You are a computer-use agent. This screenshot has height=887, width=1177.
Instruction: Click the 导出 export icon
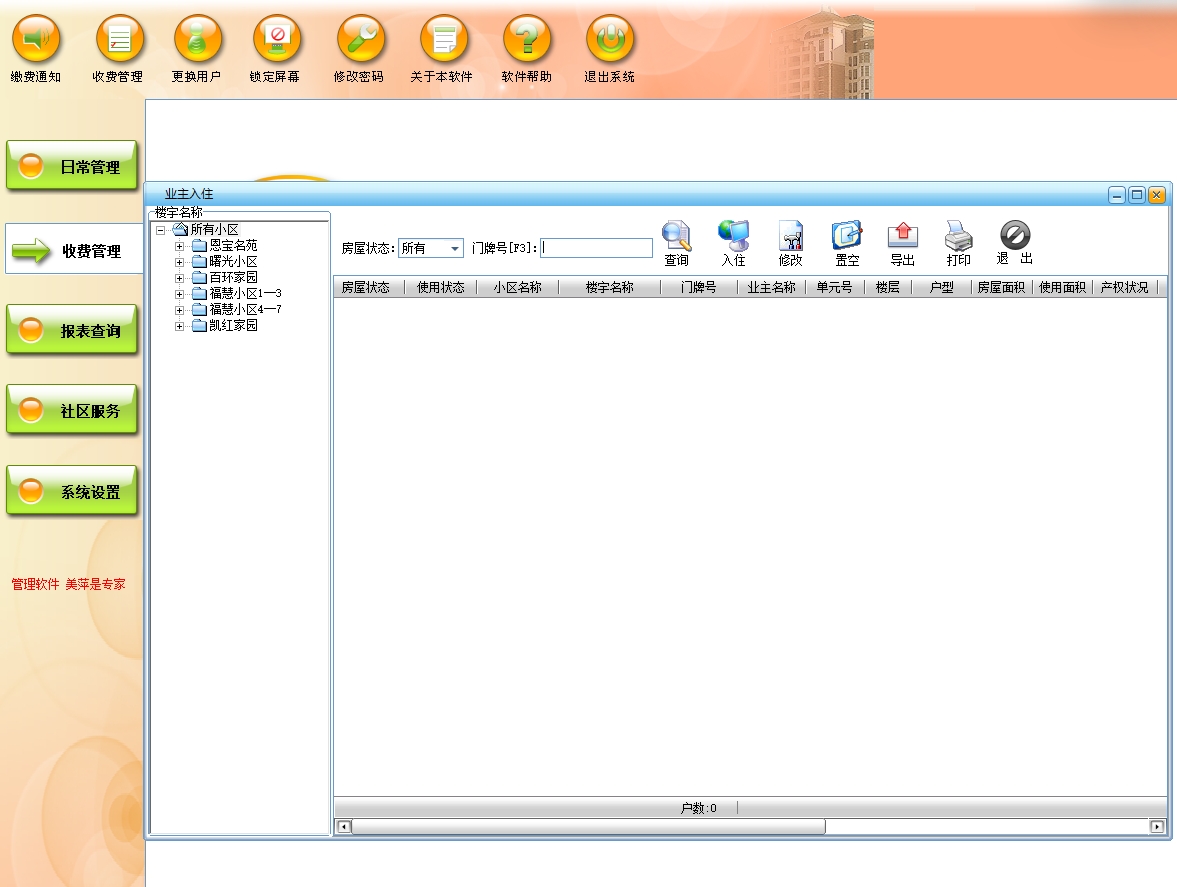click(x=903, y=237)
